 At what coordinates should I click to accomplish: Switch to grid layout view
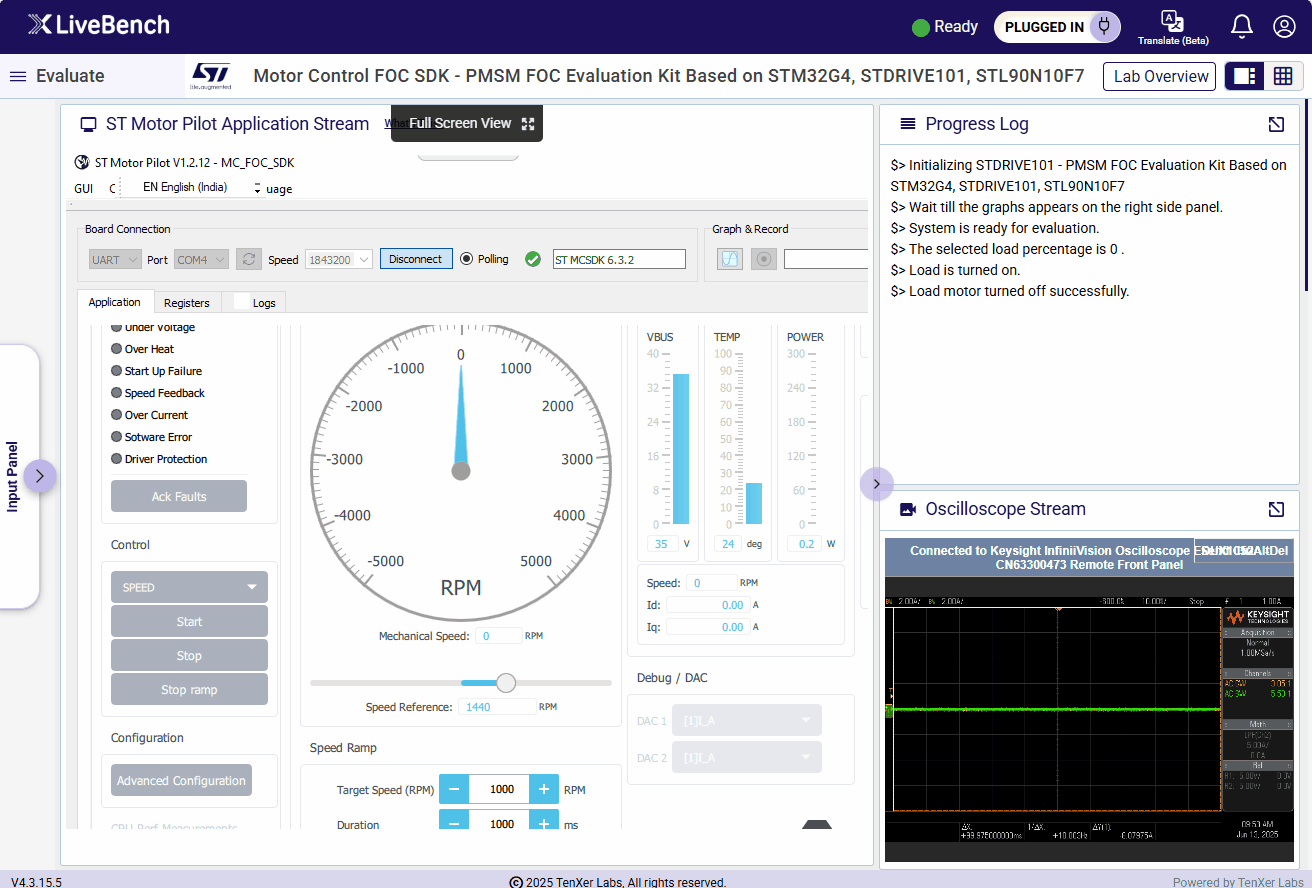1283,76
